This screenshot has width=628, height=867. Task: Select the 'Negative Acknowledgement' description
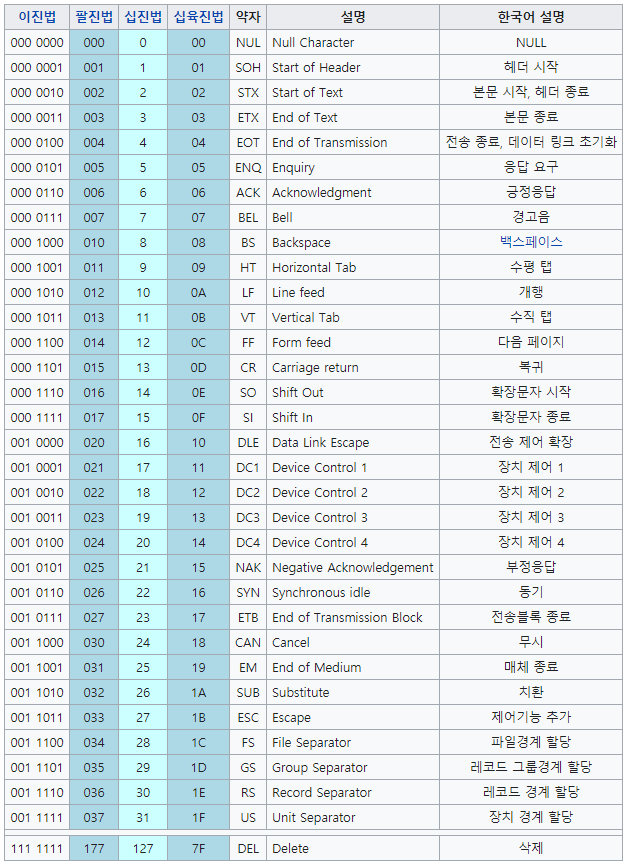point(353,568)
